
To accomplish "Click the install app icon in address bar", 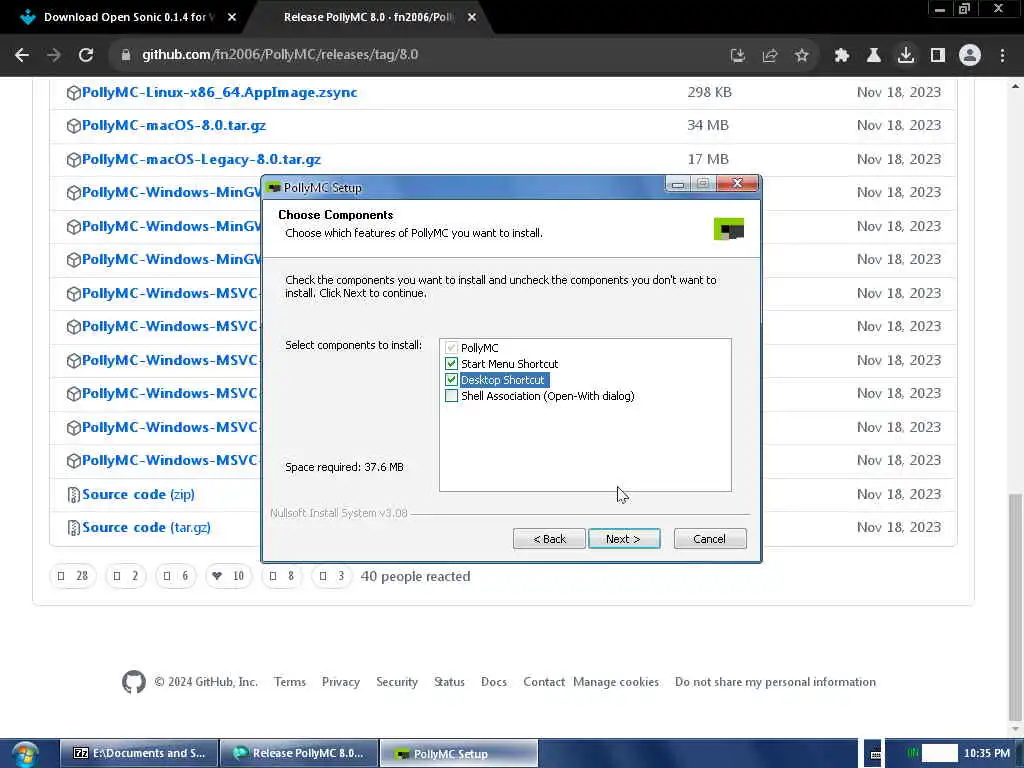I will pyautogui.click(x=738, y=56).
